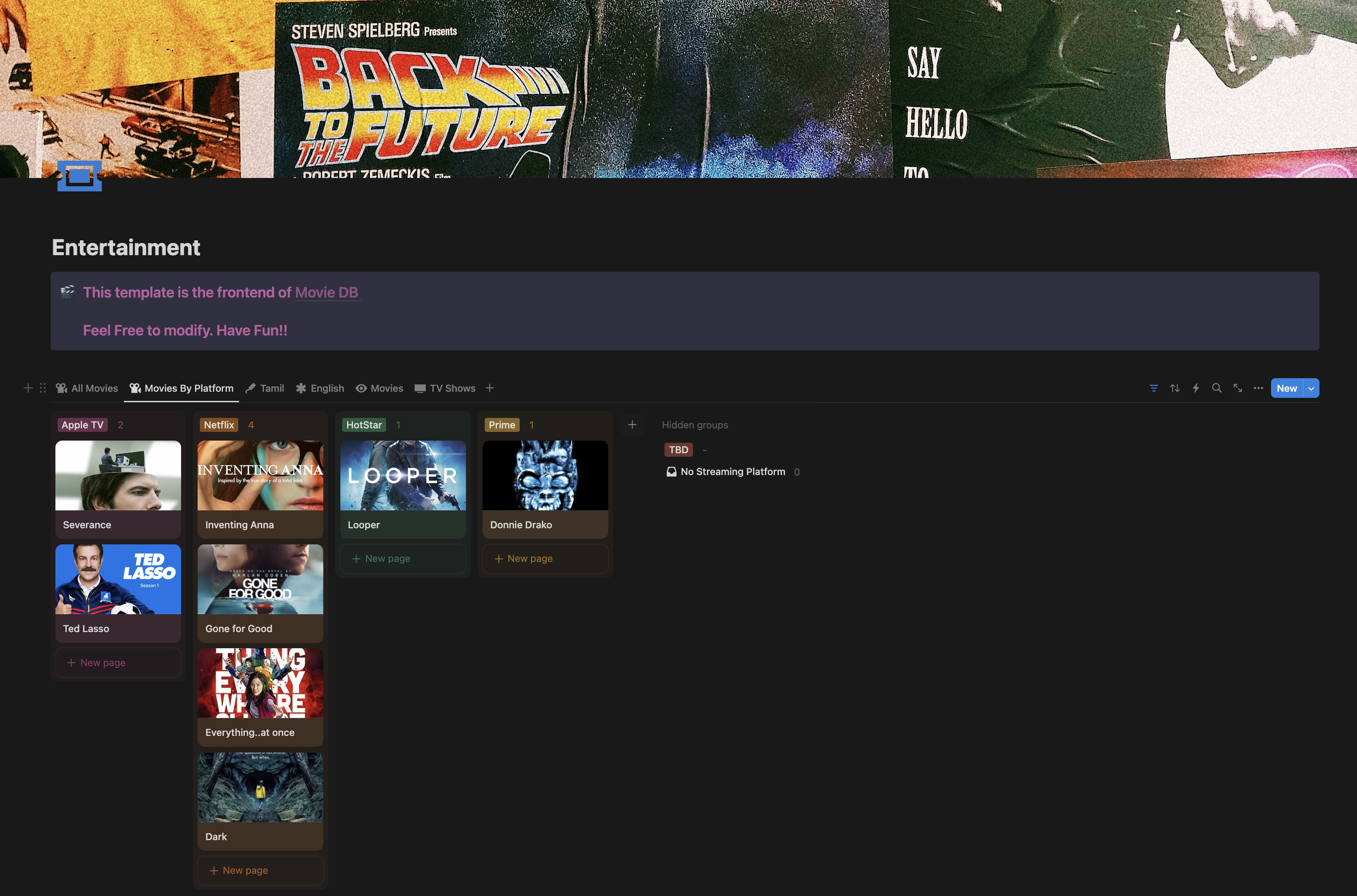The height and width of the screenshot is (896, 1357).
Task: Open database as full page icon
Action: (1237, 388)
